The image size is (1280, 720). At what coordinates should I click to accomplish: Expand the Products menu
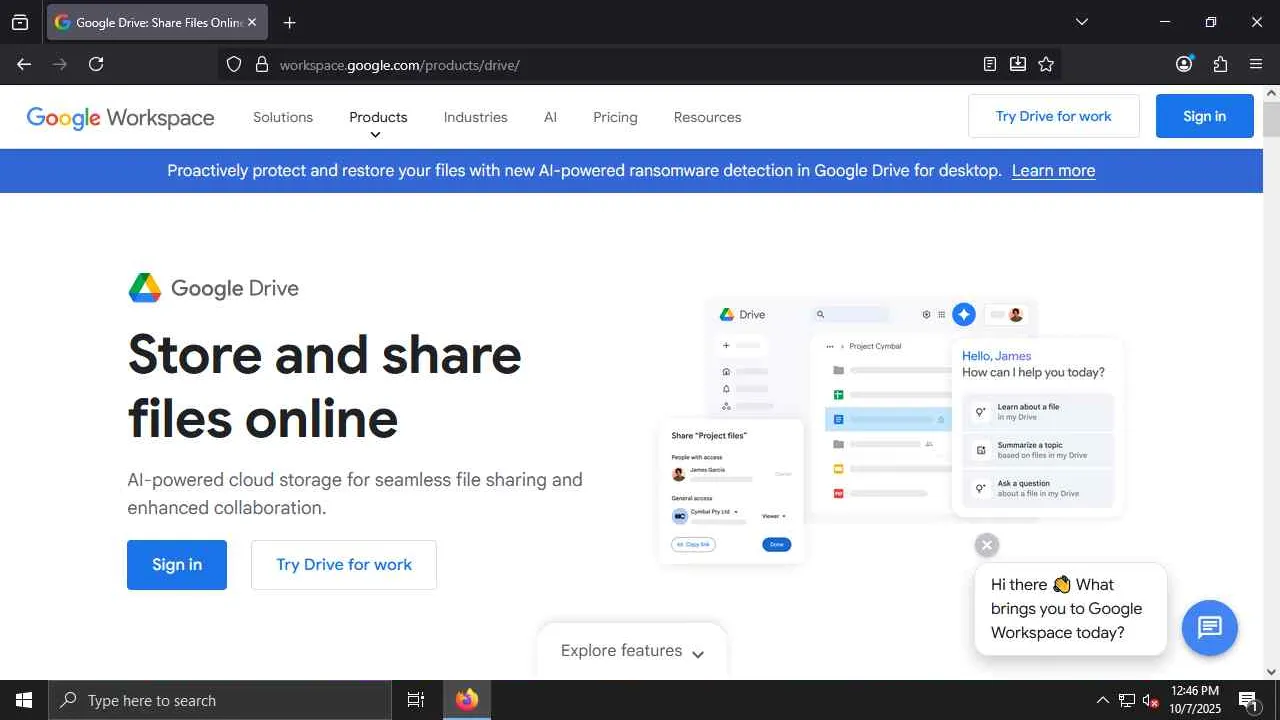pyautogui.click(x=378, y=117)
